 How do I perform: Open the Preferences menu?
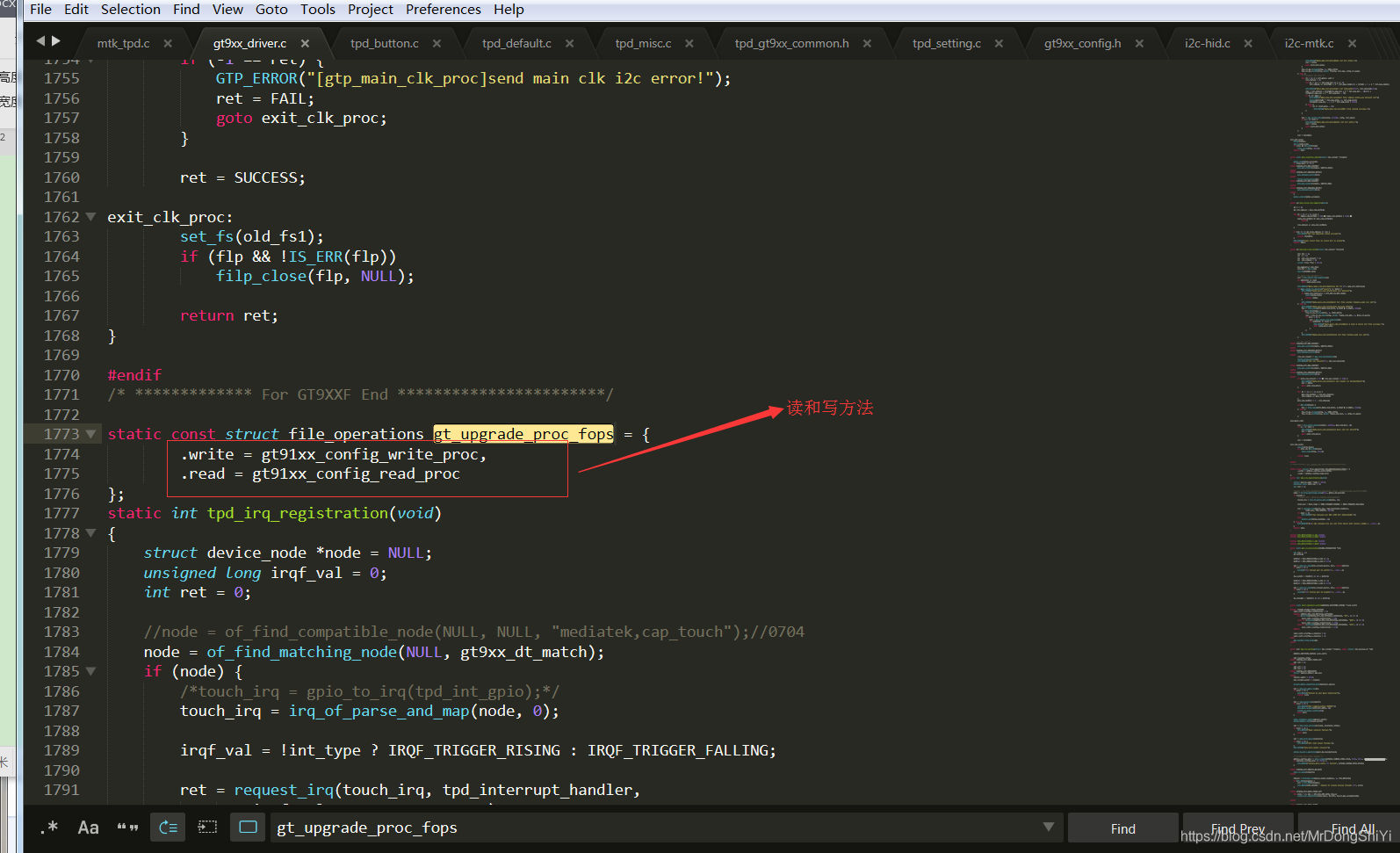click(444, 10)
